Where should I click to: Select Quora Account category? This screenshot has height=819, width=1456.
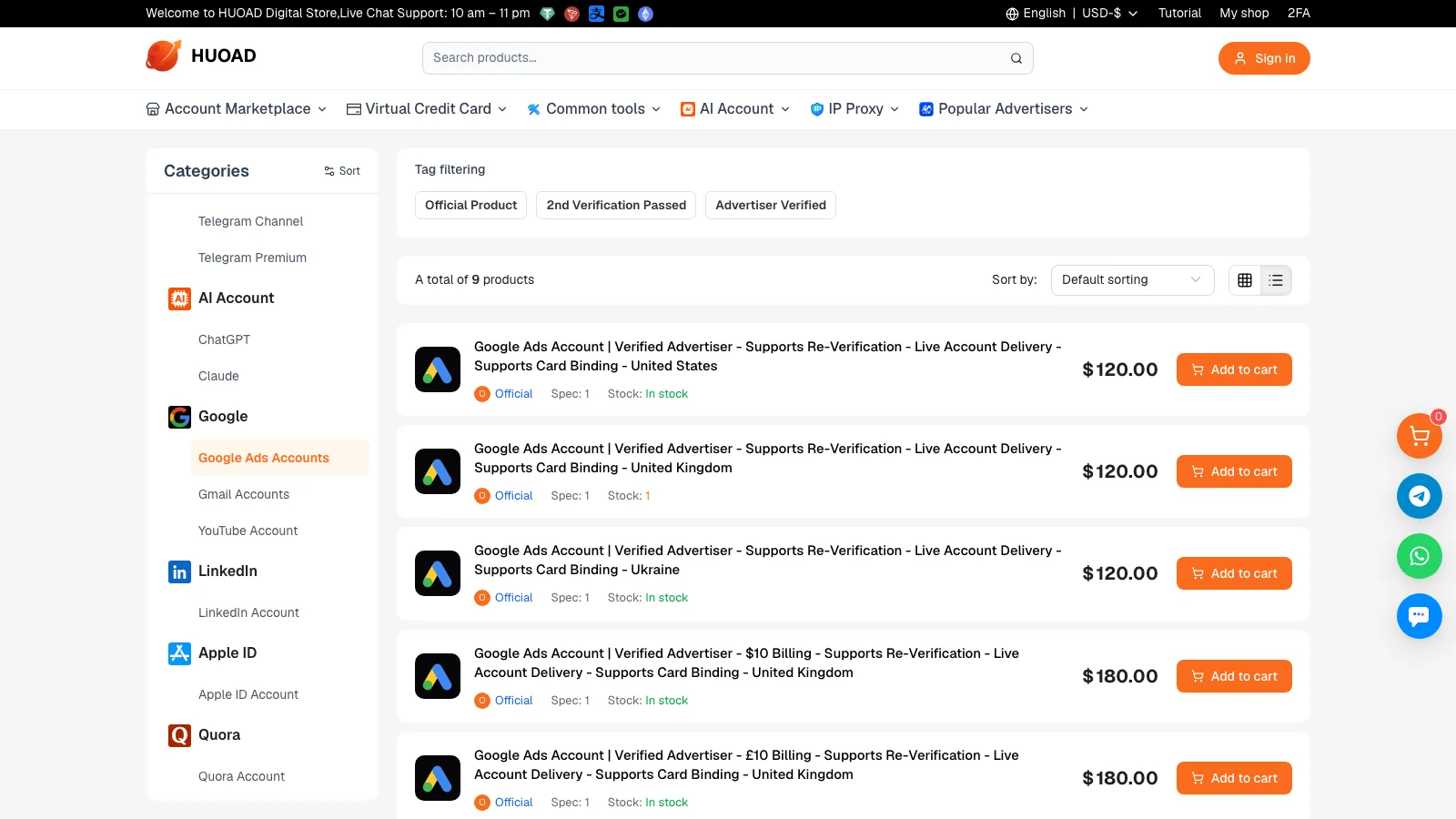click(x=241, y=777)
